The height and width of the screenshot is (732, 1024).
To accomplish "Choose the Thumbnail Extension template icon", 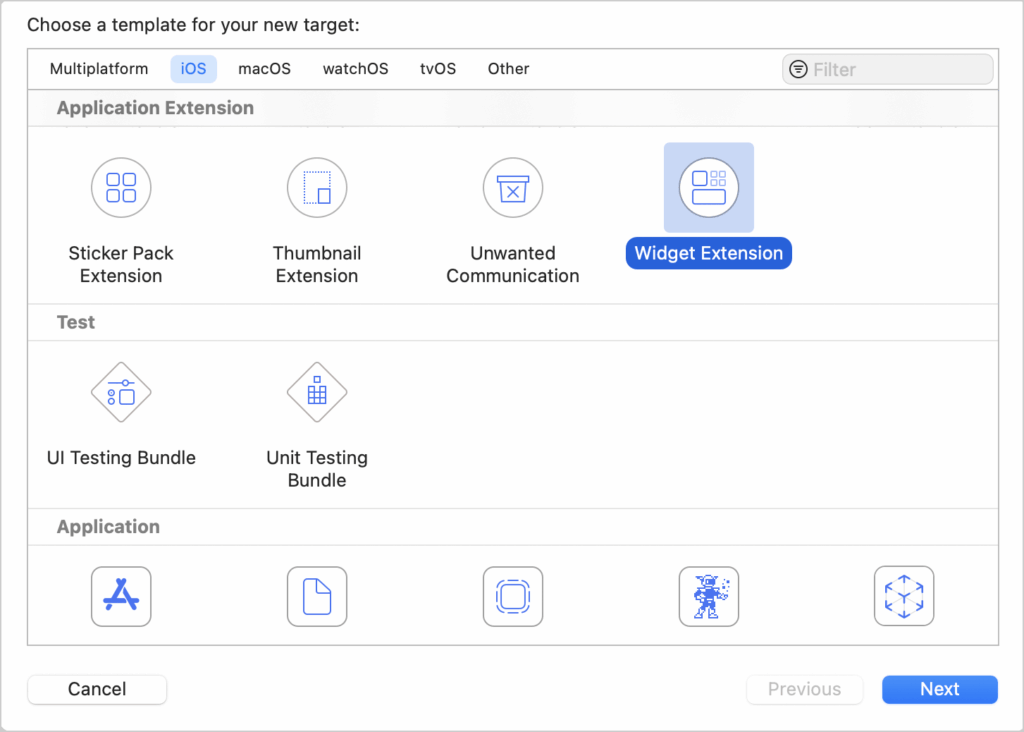I will tap(317, 188).
